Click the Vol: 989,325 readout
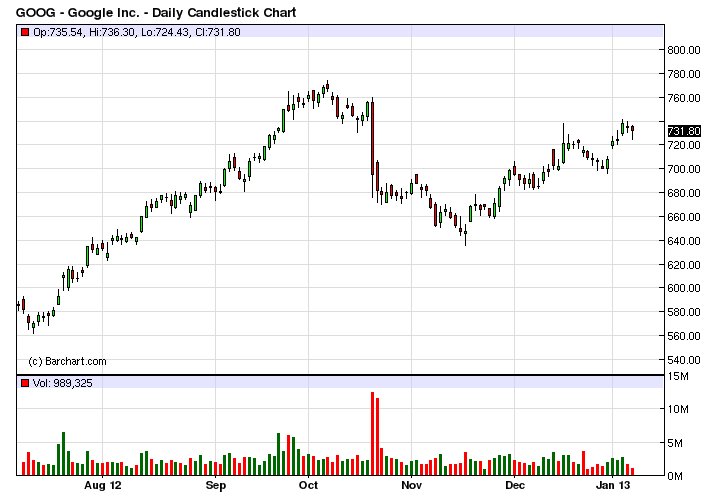The width and height of the screenshot is (722, 496). 63,383
